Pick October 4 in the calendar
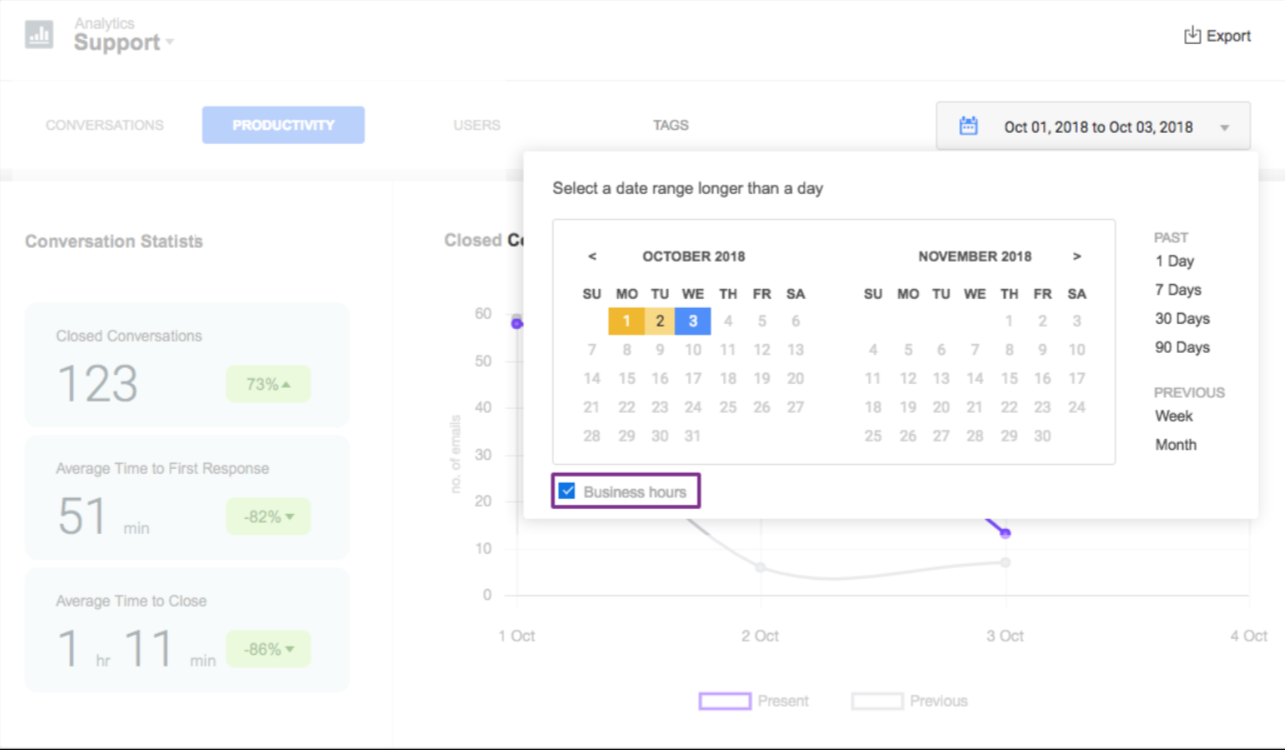This screenshot has width=1285, height=750. [728, 321]
